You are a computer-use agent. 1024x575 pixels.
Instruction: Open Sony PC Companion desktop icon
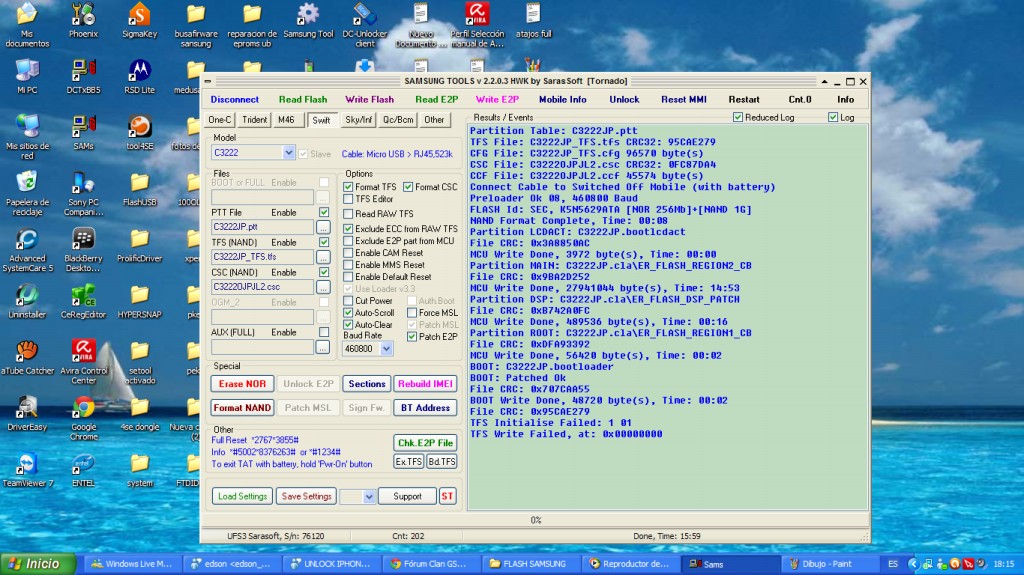(84, 193)
